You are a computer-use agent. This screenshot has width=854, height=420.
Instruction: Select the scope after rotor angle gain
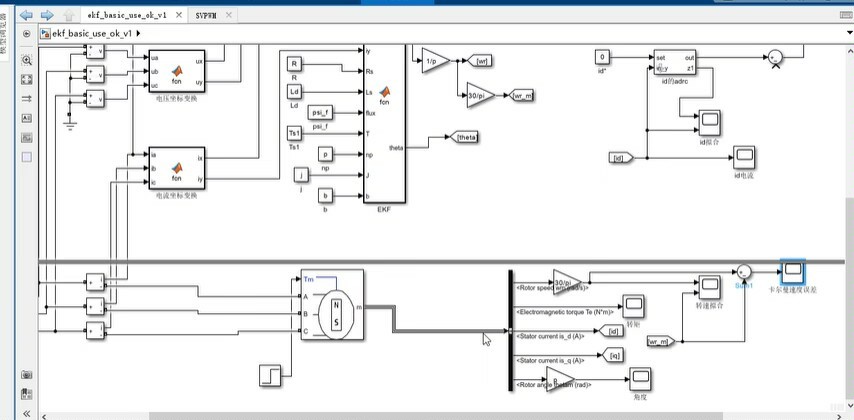(640, 379)
